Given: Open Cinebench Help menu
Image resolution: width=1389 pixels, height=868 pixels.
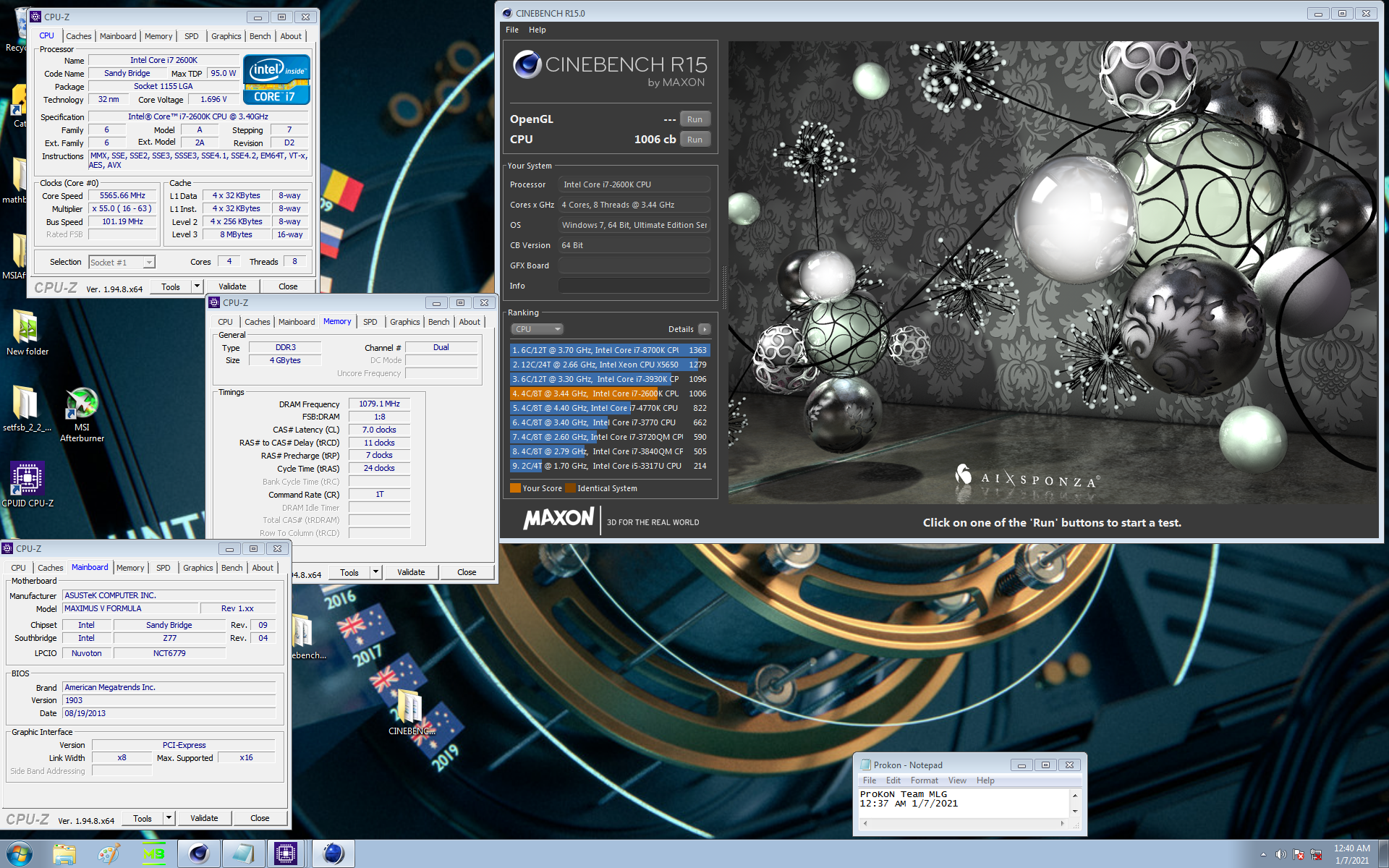Looking at the screenshot, I should 537,30.
